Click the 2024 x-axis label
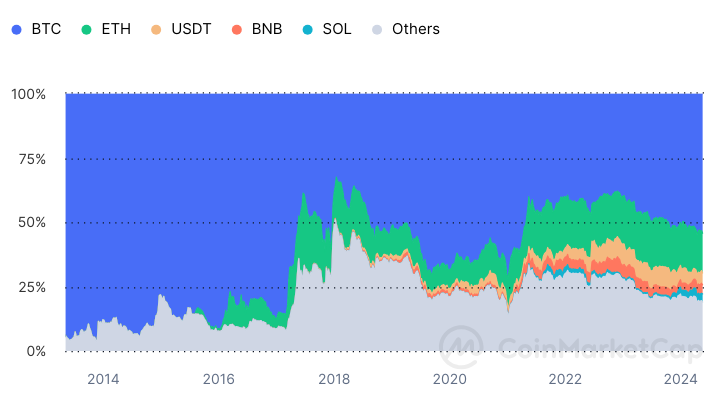The height and width of the screenshot is (402, 723). tap(681, 379)
